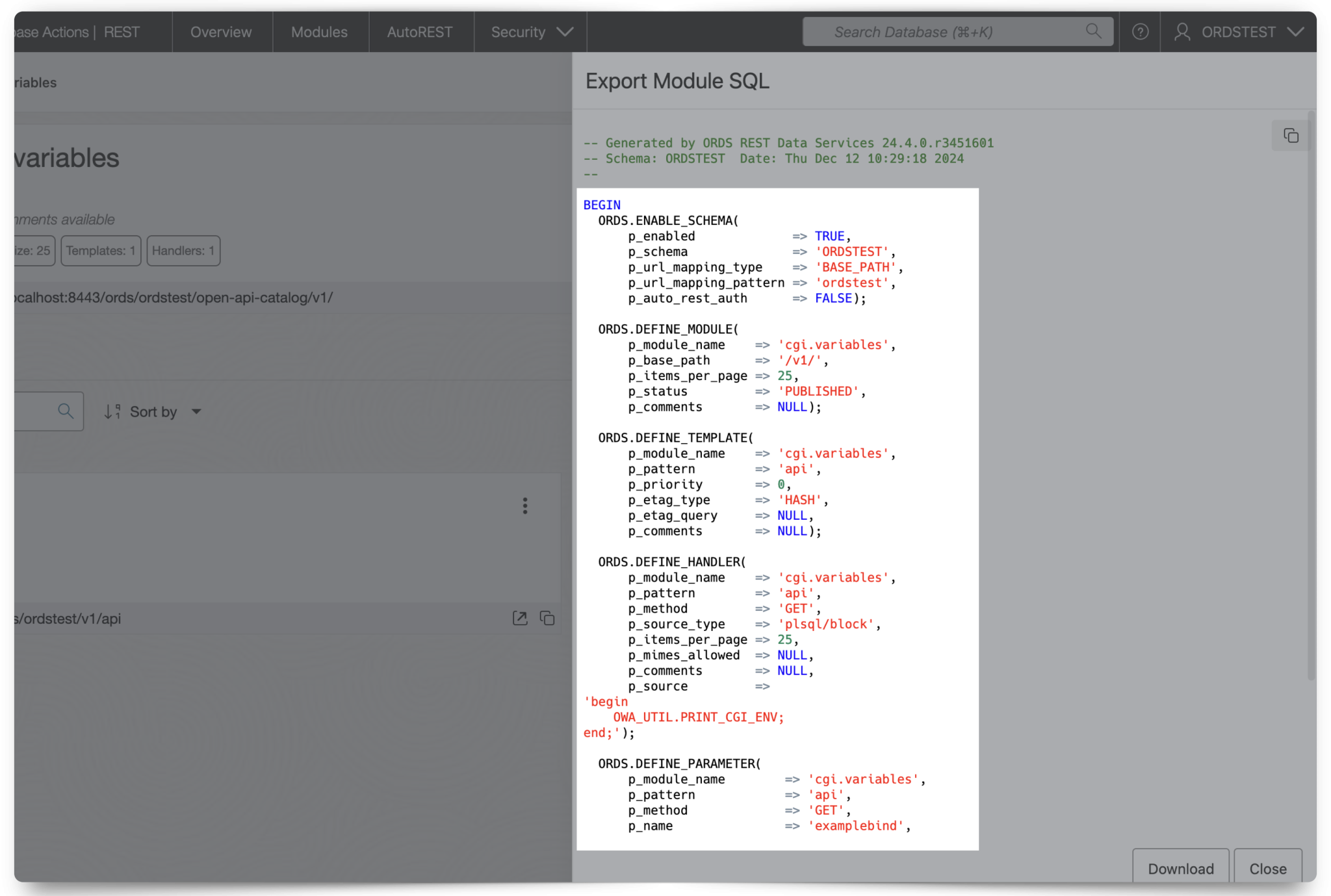Click the Templates: 1 badge
This screenshot has height=896, width=1331.
101,250
